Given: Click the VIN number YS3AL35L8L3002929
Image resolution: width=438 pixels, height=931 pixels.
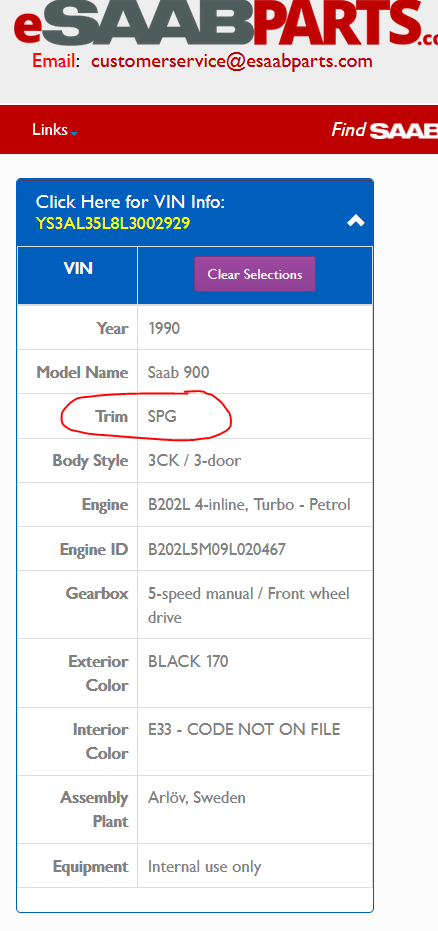Looking at the screenshot, I should coord(113,223).
